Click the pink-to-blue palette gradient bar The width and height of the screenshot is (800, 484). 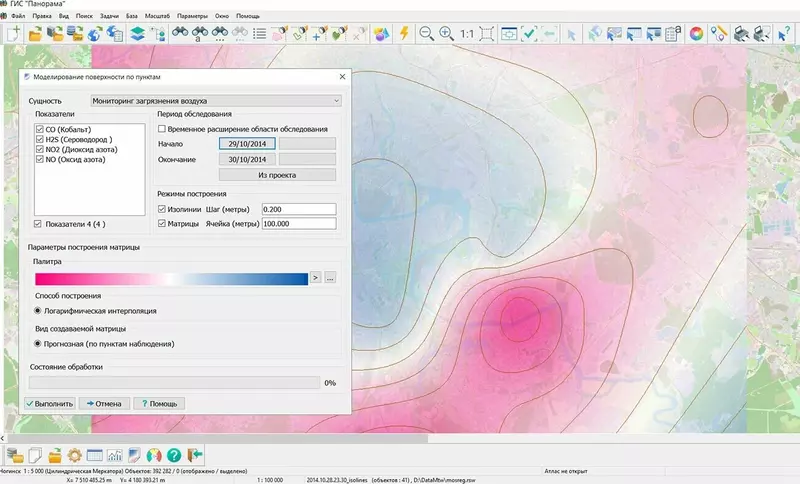(170, 277)
